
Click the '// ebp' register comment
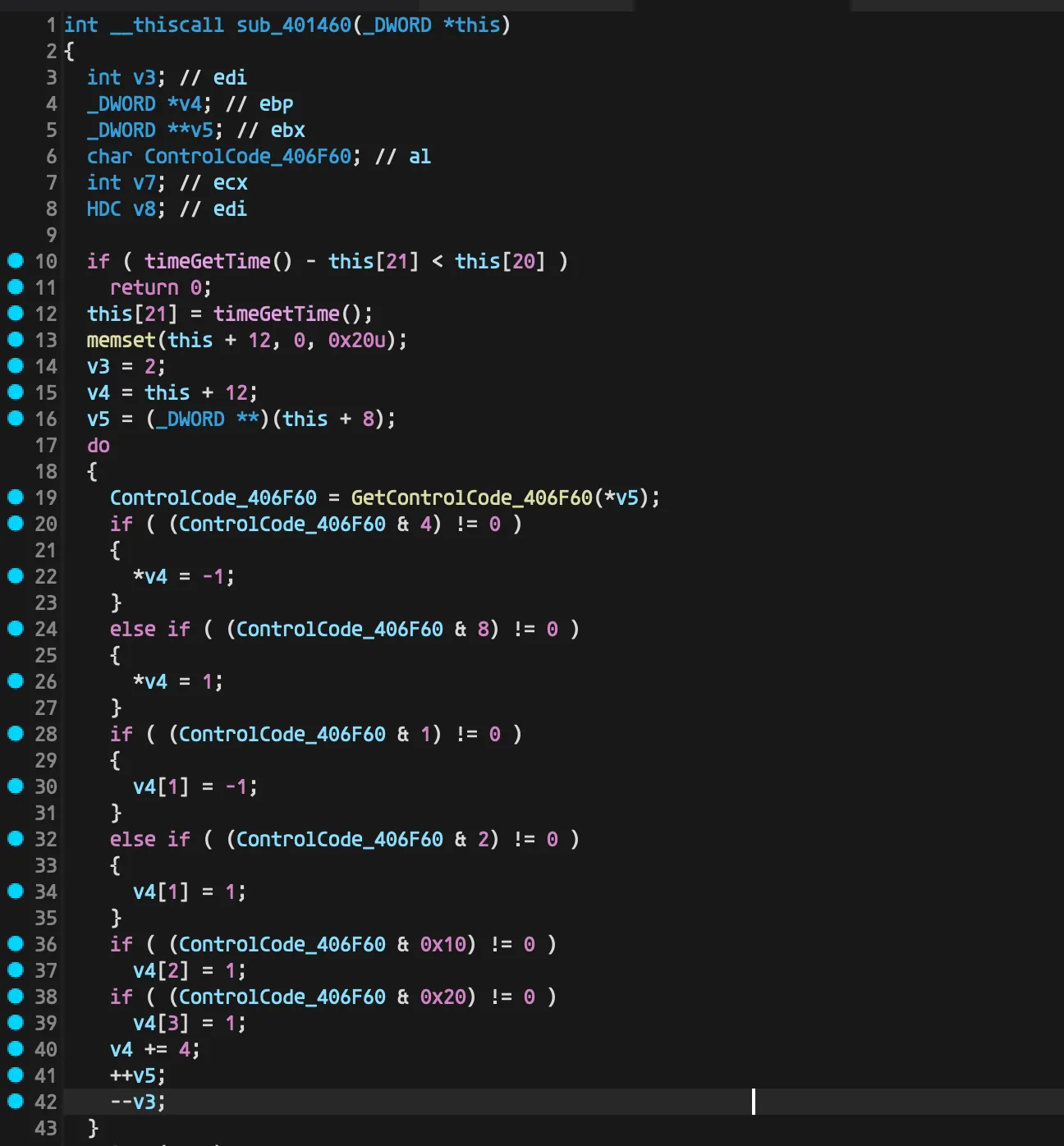(259, 103)
